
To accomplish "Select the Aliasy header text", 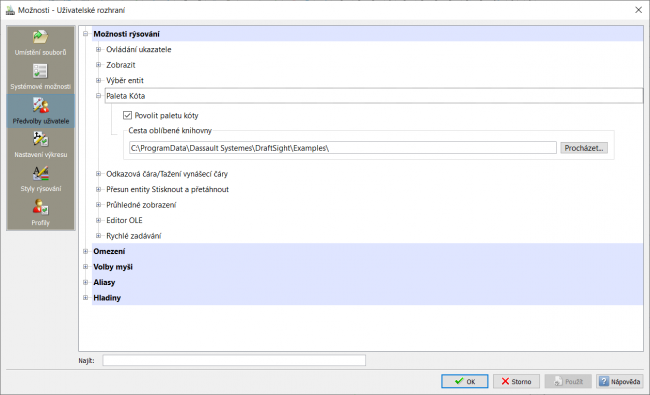I will [x=104, y=282].
